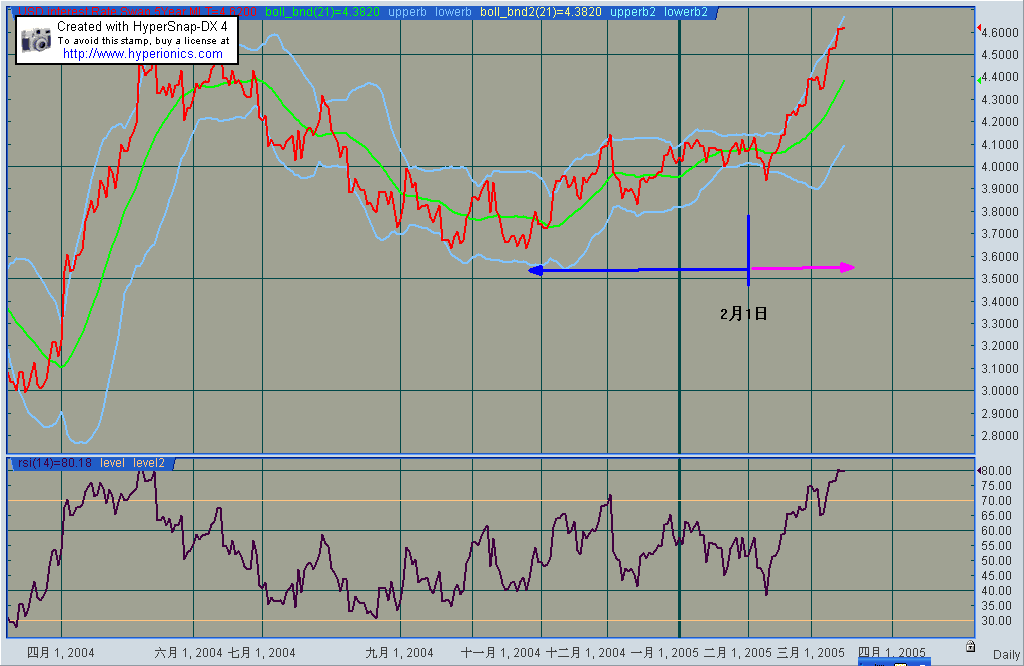Click the 二月 1, 2005 date label
The image size is (1024, 666).
tap(738, 652)
